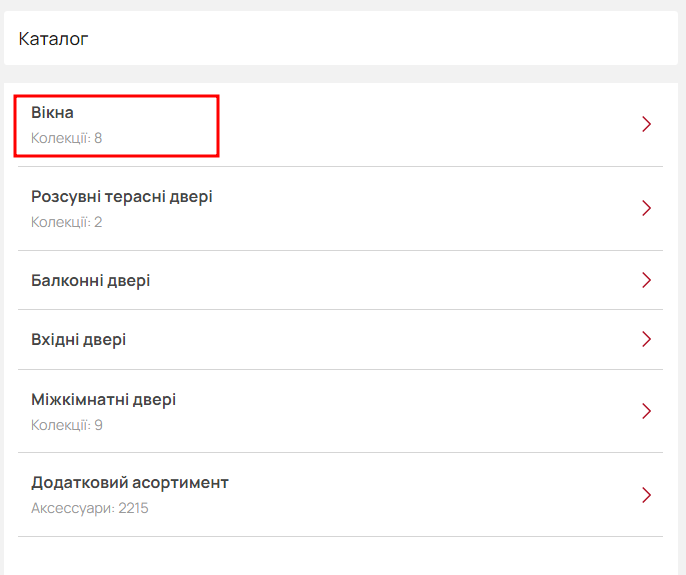
Task: Click empty area below Додатковий асортимент row
Action: pyautogui.click(x=341, y=556)
